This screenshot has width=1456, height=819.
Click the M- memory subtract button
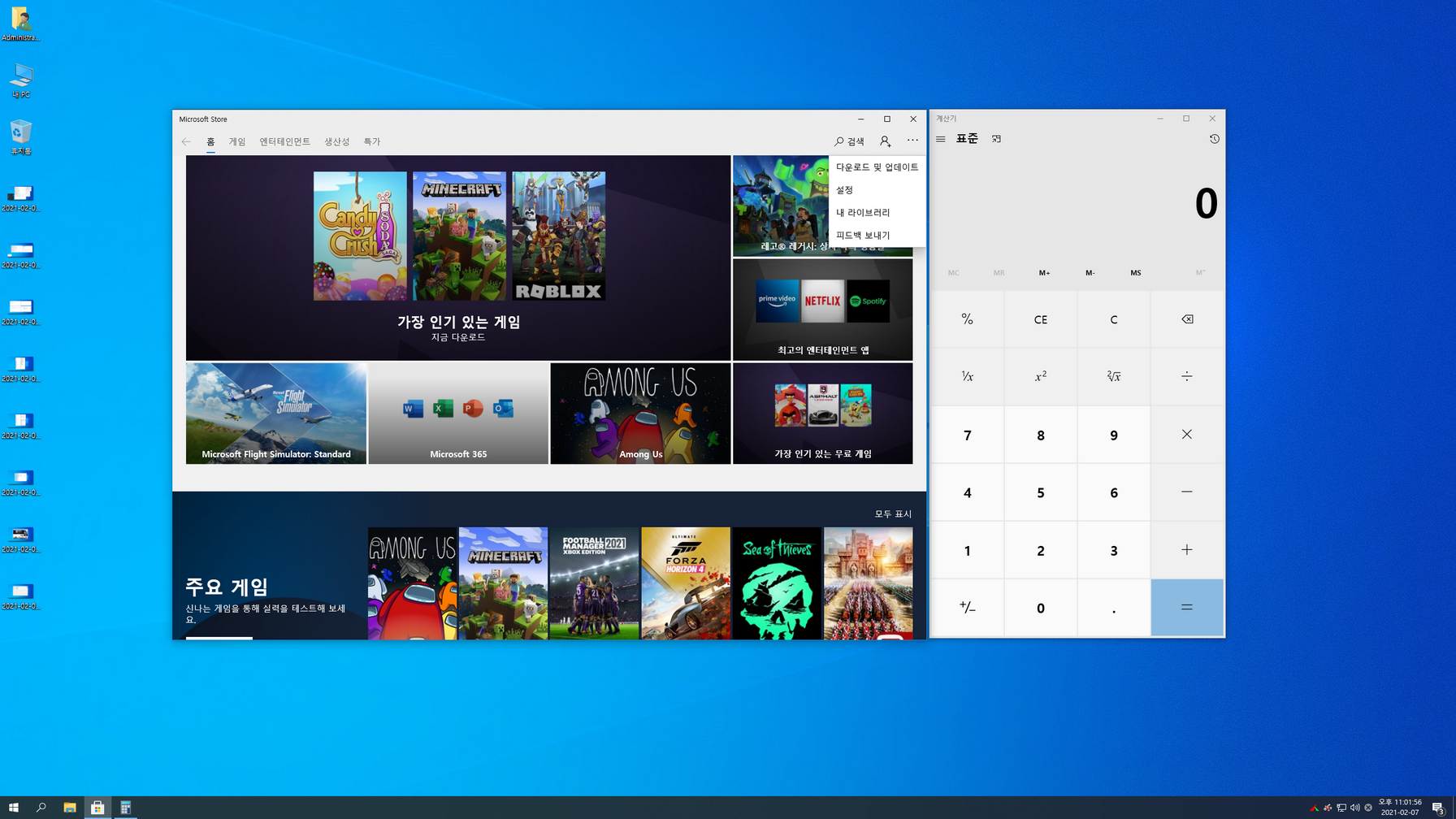coord(1090,273)
